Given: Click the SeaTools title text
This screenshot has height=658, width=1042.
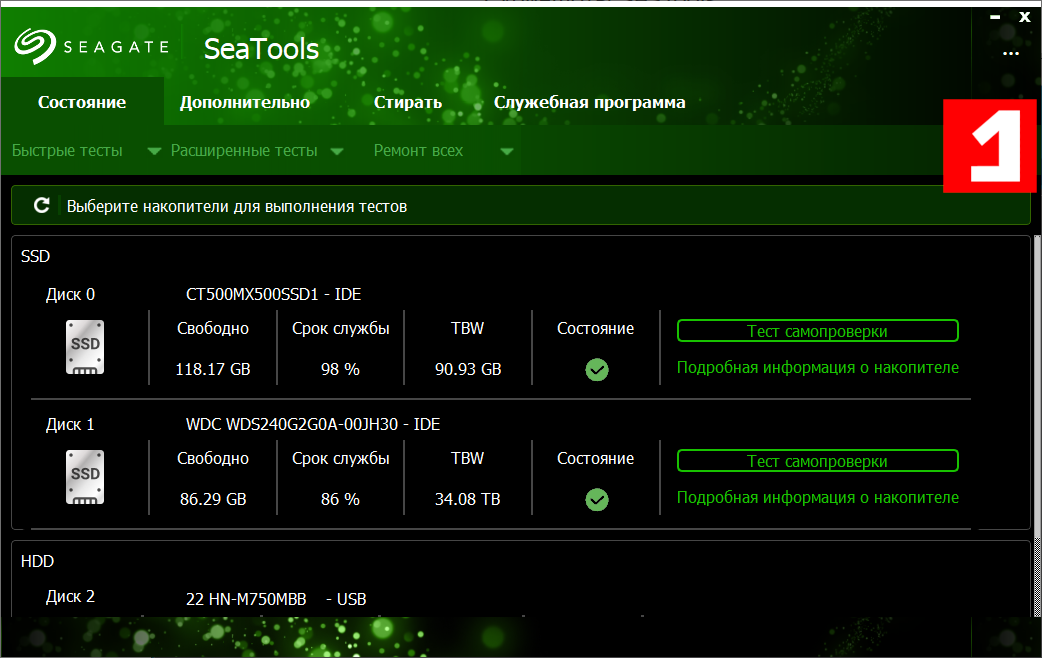Looking at the screenshot, I should (x=261, y=49).
